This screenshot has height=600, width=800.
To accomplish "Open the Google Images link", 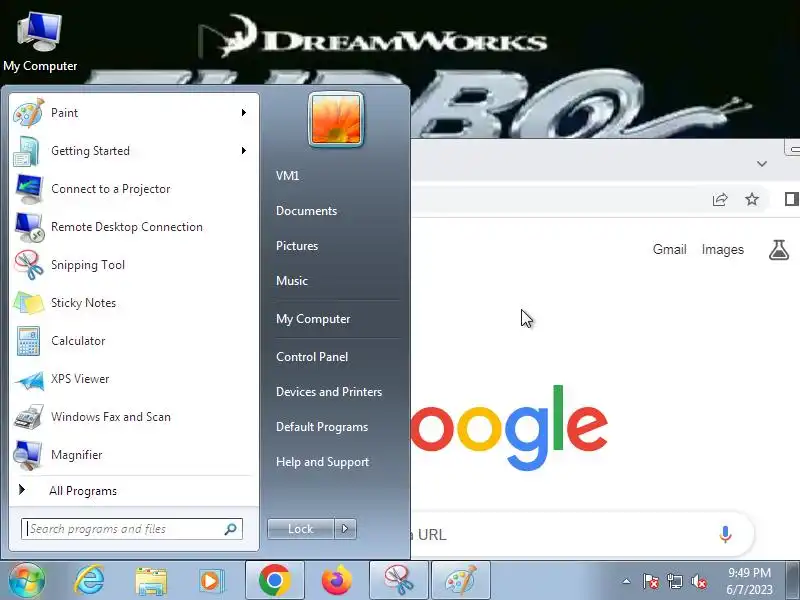I will (722, 249).
